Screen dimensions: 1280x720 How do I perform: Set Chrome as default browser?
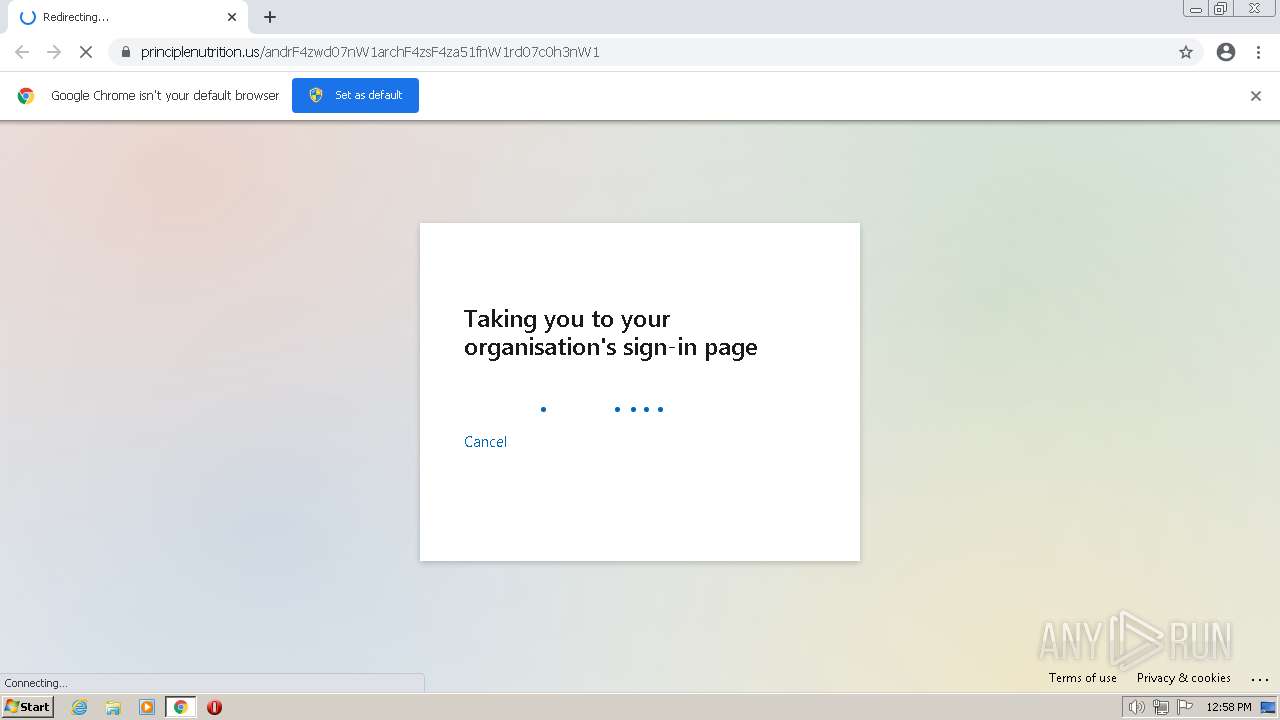pyautogui.click(x=355, y=95)
